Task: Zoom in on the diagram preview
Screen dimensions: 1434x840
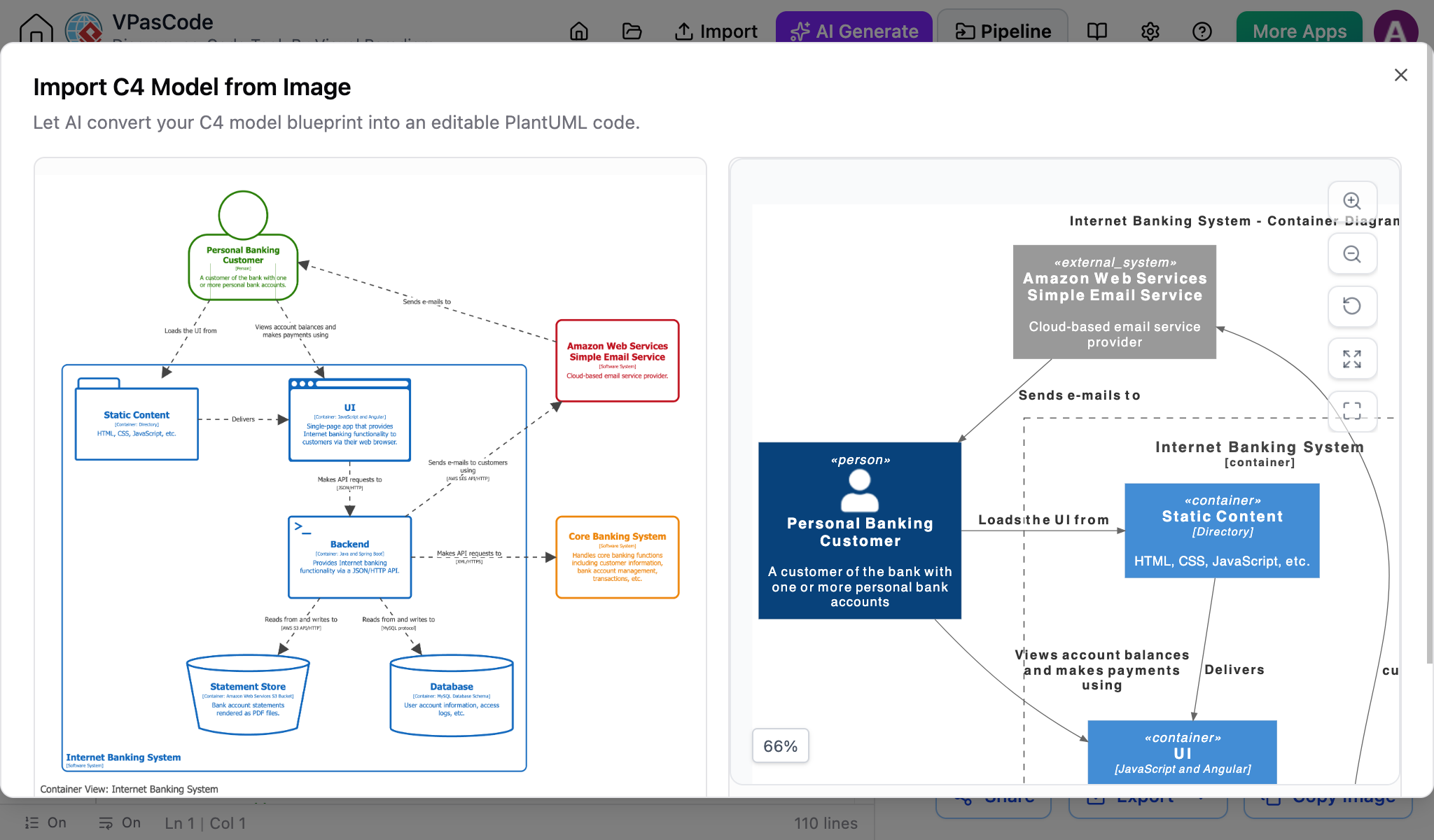Action: coord(1352,202)
